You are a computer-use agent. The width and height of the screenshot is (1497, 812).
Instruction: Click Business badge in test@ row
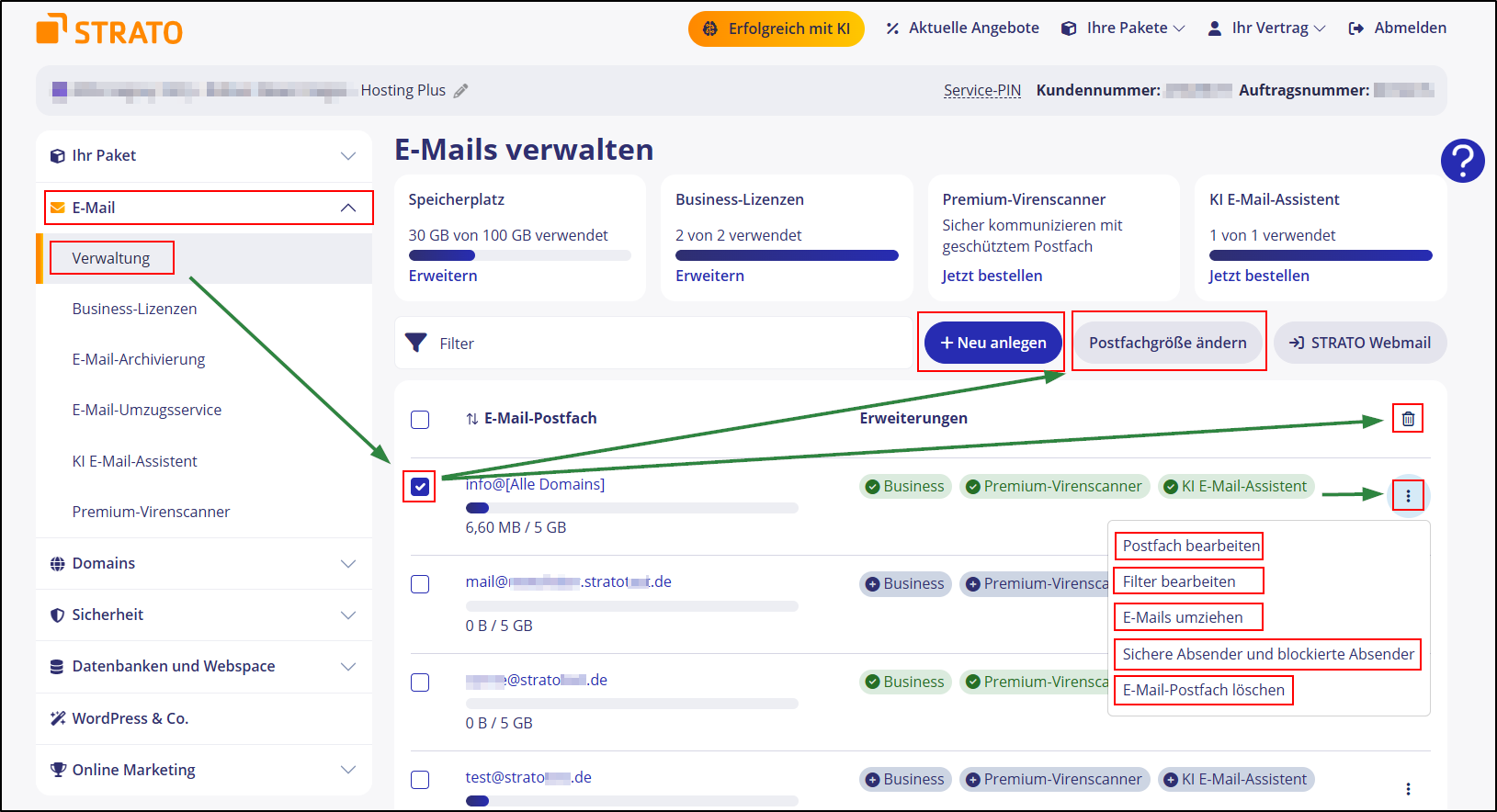click(905, 779)
